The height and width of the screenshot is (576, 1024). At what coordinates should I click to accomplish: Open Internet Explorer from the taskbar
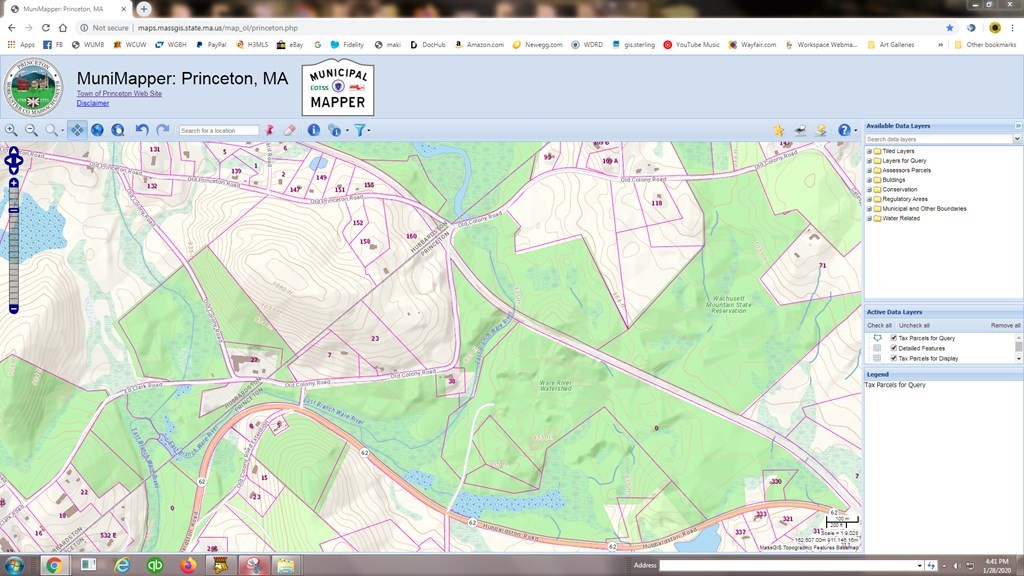click(x=121, y=565)
